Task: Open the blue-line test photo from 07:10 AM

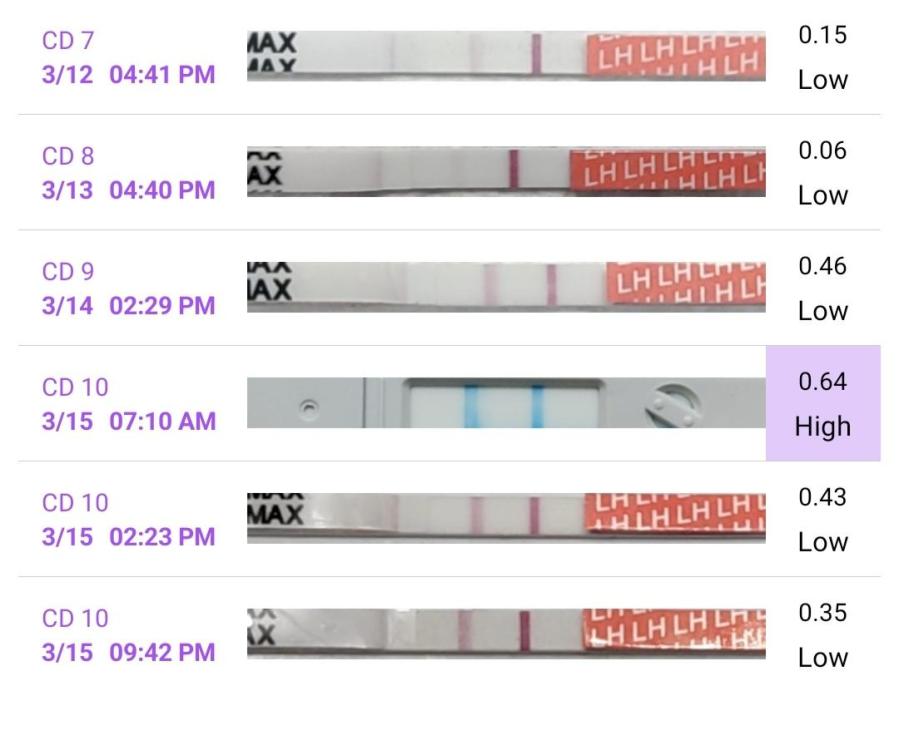Action: coord(505,403)
